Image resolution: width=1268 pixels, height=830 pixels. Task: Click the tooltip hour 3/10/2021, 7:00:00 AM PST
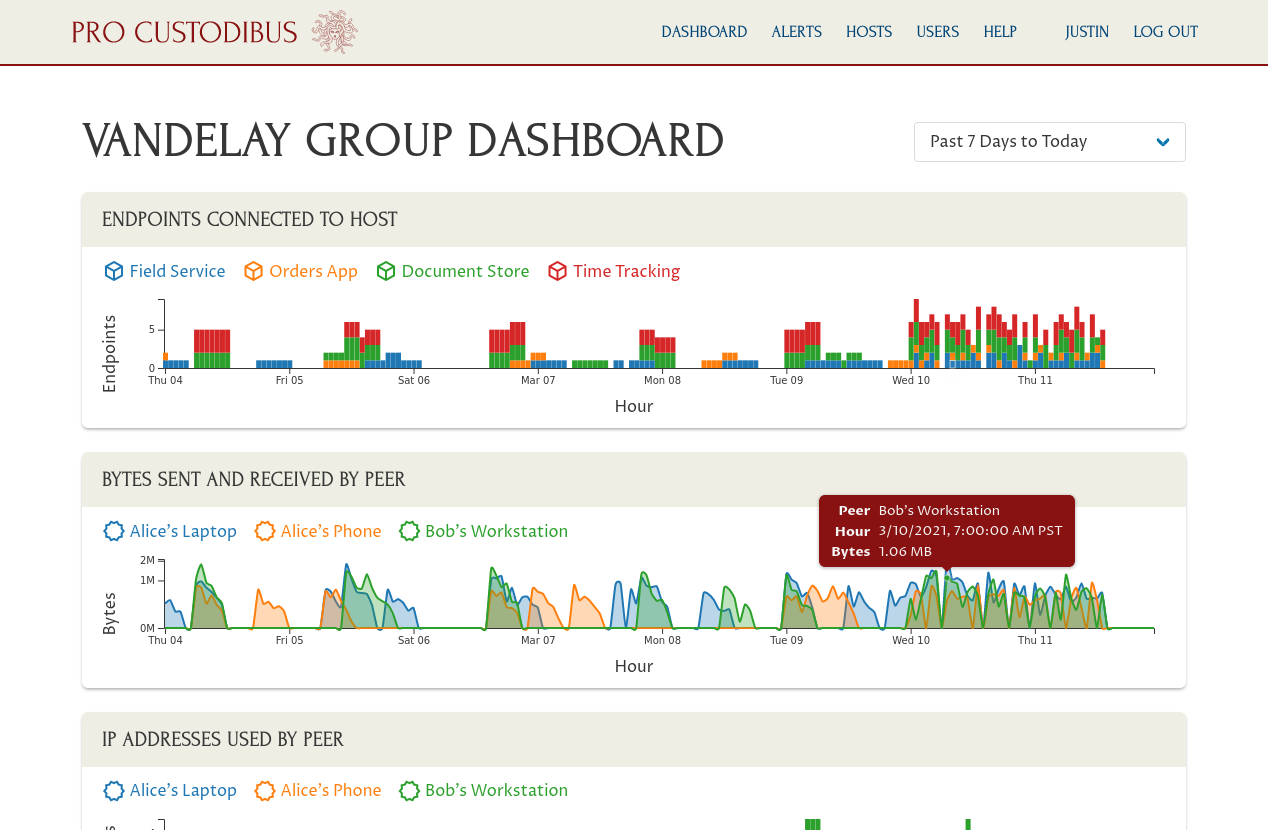970,531
